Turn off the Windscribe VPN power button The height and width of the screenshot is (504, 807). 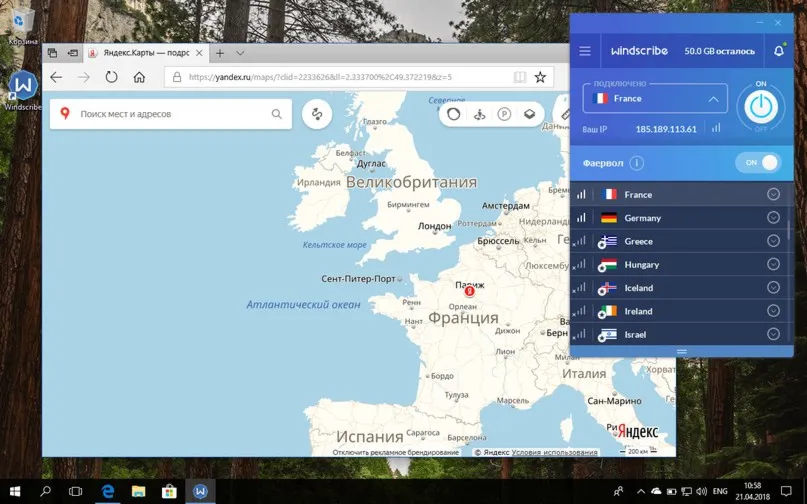(761, 107)
